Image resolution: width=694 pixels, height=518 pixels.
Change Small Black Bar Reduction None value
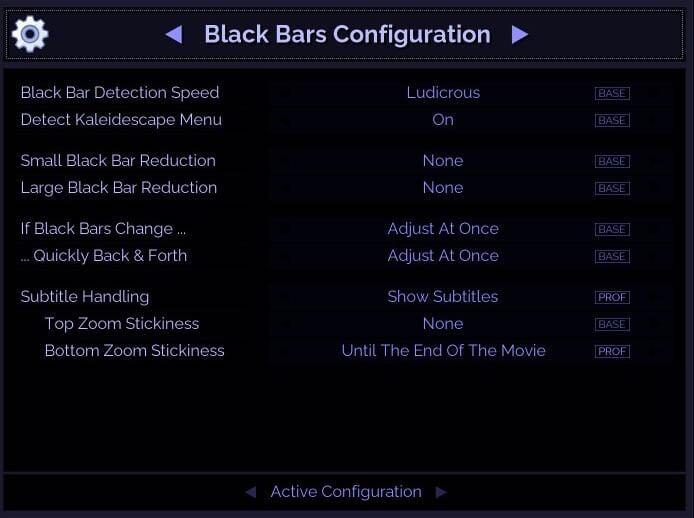pyautogui.click(x=443, y=161)
